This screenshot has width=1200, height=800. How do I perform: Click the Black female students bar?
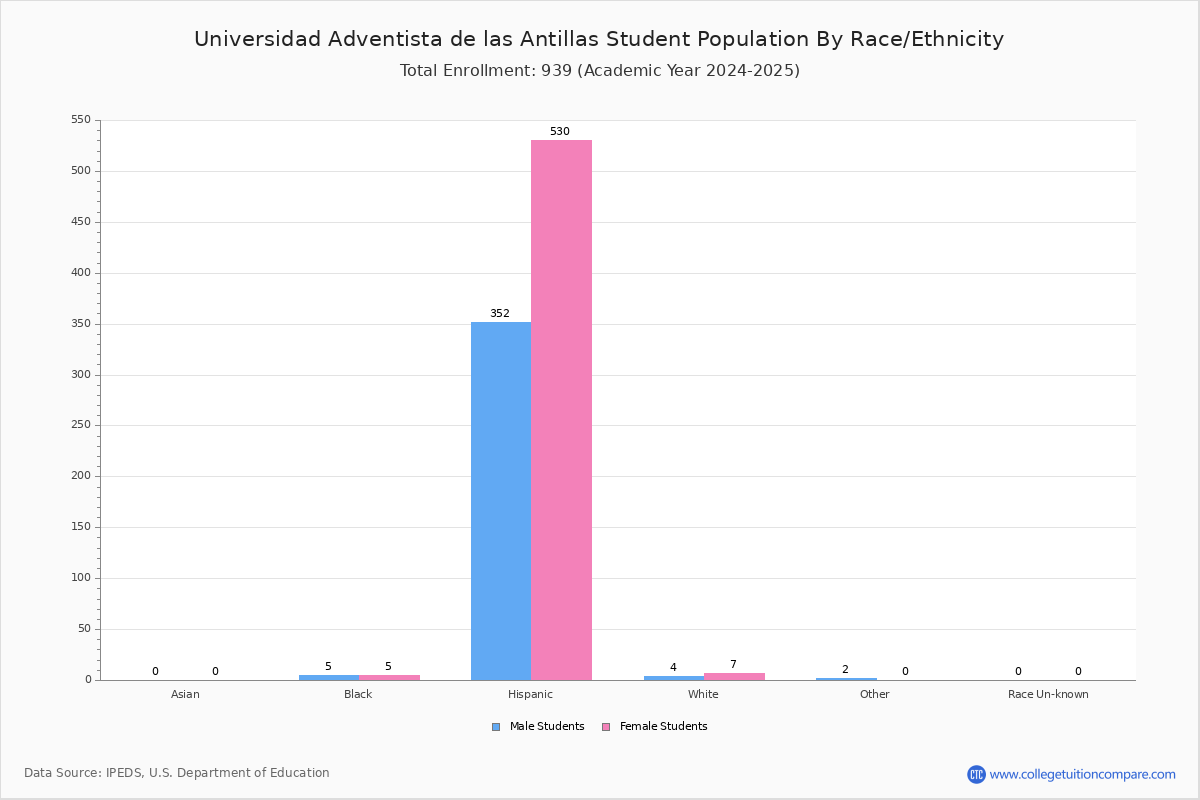click(x=389, y=677)
